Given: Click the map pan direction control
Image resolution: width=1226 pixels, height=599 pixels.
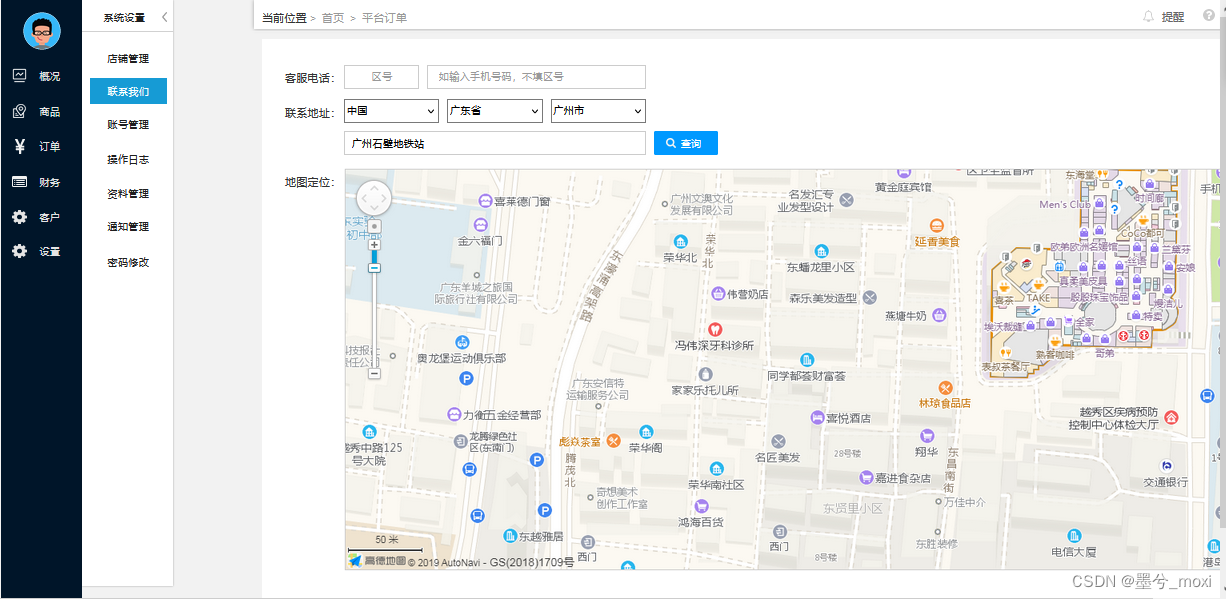Looking at the screenshot, I should point(373,198).
